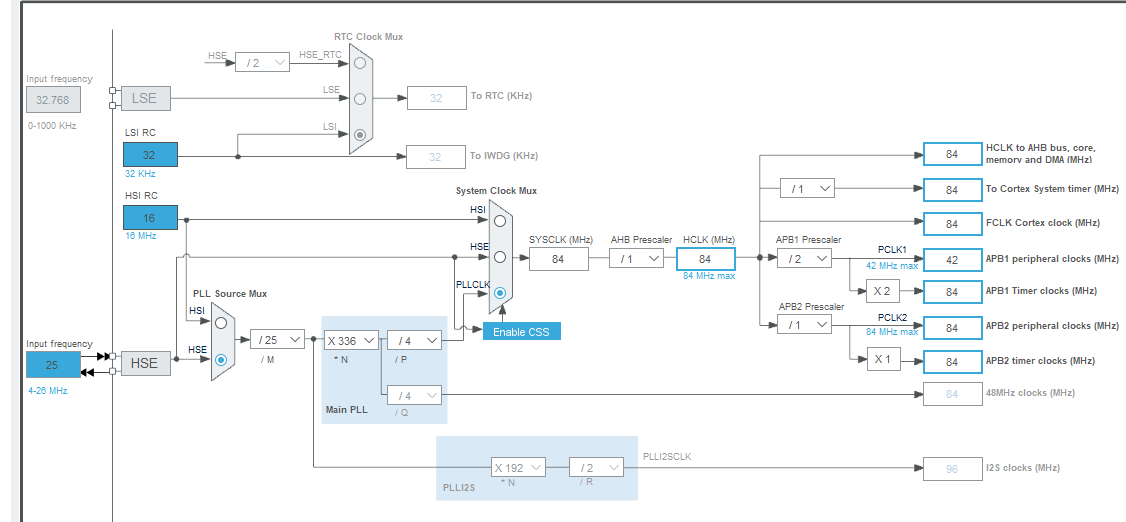
Task: Click the APB2 timer X 1 multiplier box
Action: (x=882, y=360)
